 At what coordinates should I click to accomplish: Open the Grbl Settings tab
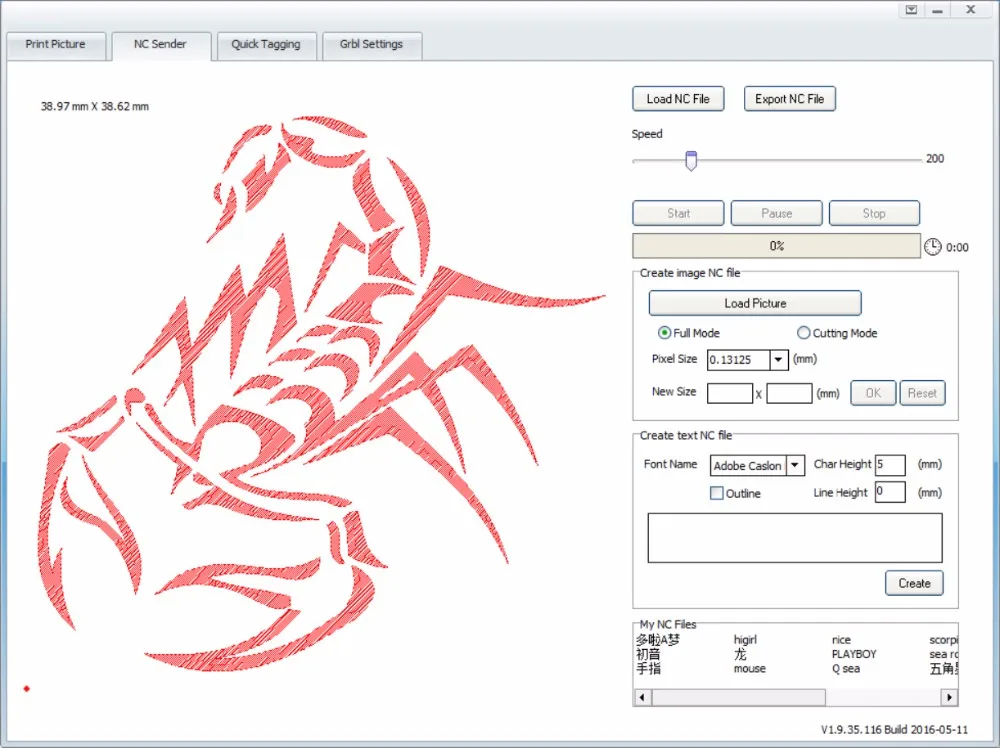pos(371,45)
